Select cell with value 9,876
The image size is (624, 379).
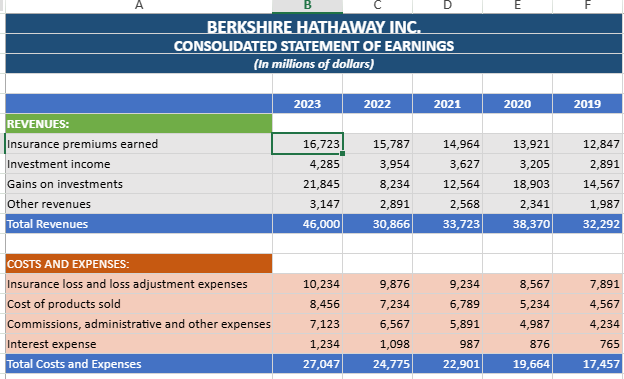[377, 284]
